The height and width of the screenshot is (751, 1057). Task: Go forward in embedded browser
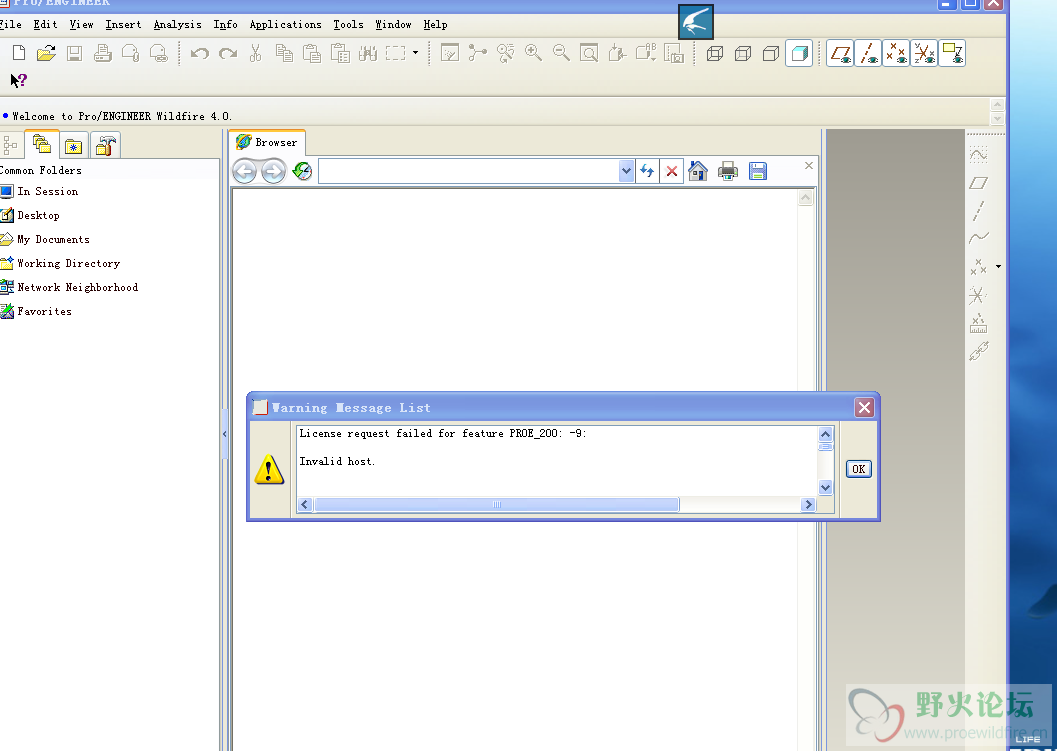273,171
